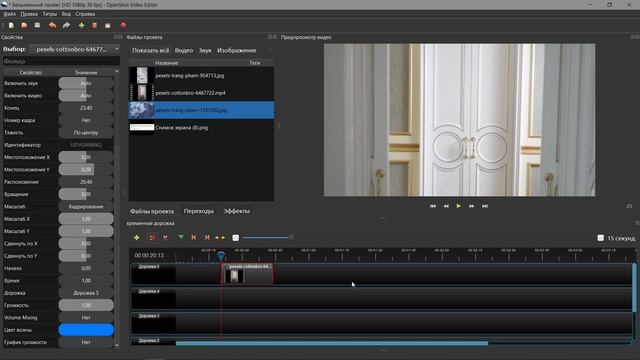640x360 pixels.
Task: Click the timeline horizontal scrollbar
Action: pyautogui.click(x=331, y=343)
